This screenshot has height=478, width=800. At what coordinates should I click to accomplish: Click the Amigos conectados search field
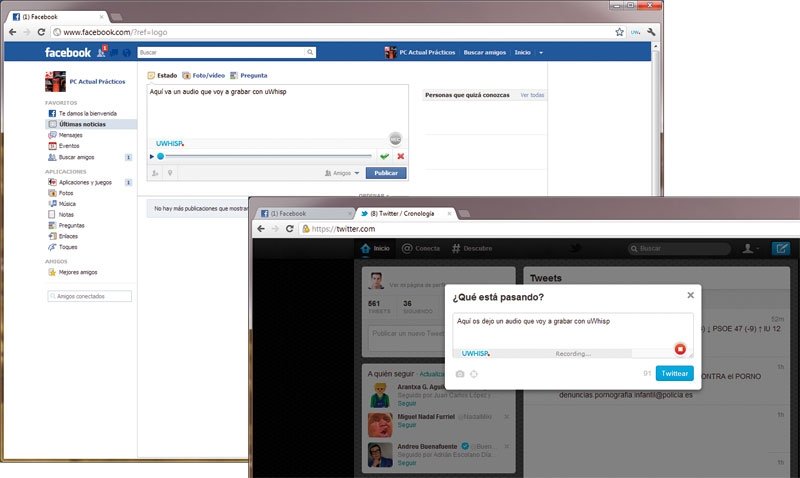(x=89, y=296)
